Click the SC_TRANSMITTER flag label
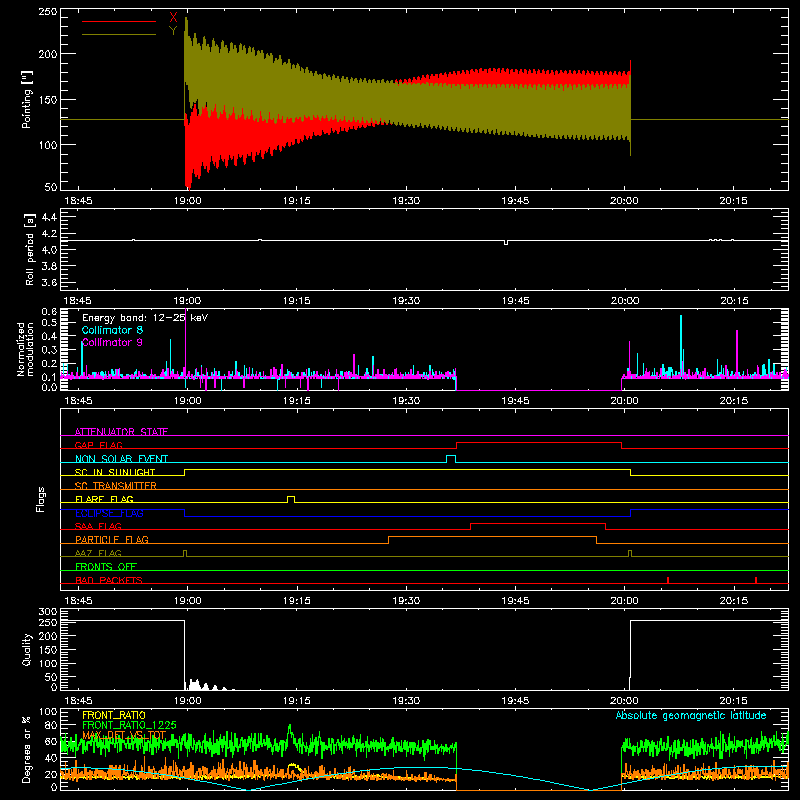The width and height of the screenshot is (800, 800). (116, 485)
